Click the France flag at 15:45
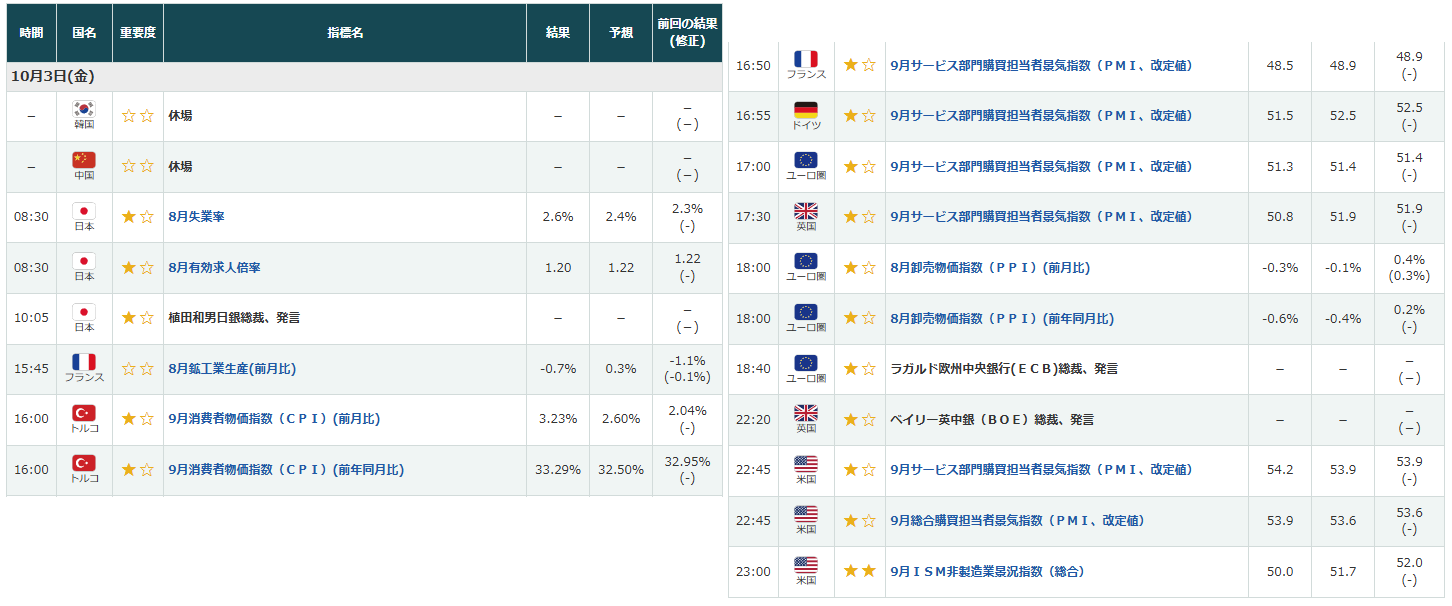Image resolution: width=1452 pixels, height=606 pixels. (84, 362)
